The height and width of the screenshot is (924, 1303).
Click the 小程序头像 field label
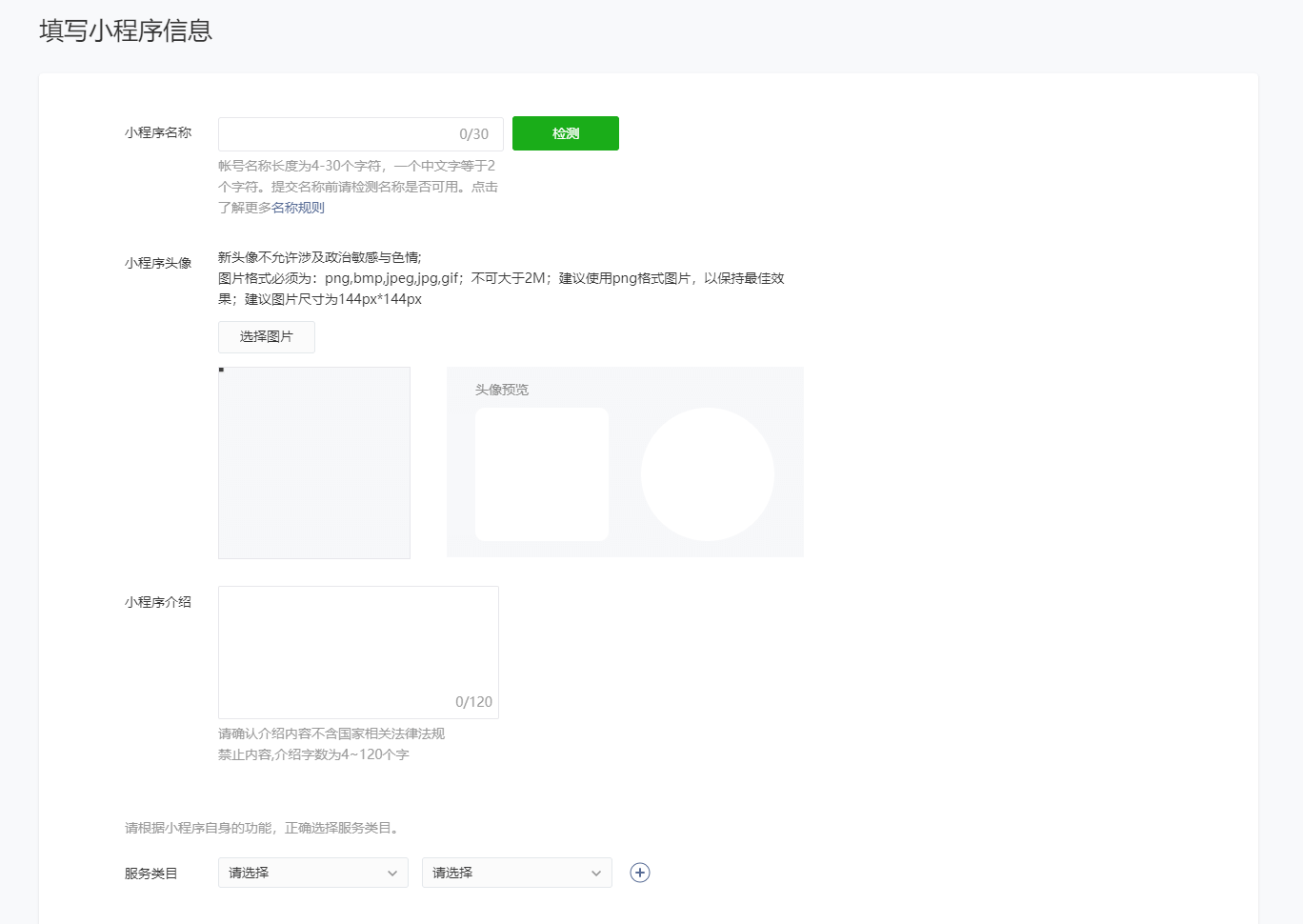[158, 263]
